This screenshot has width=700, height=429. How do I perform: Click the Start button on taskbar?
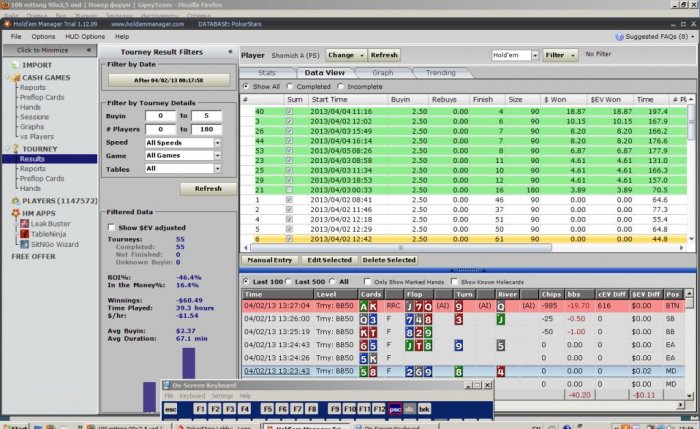coord(14,426)
